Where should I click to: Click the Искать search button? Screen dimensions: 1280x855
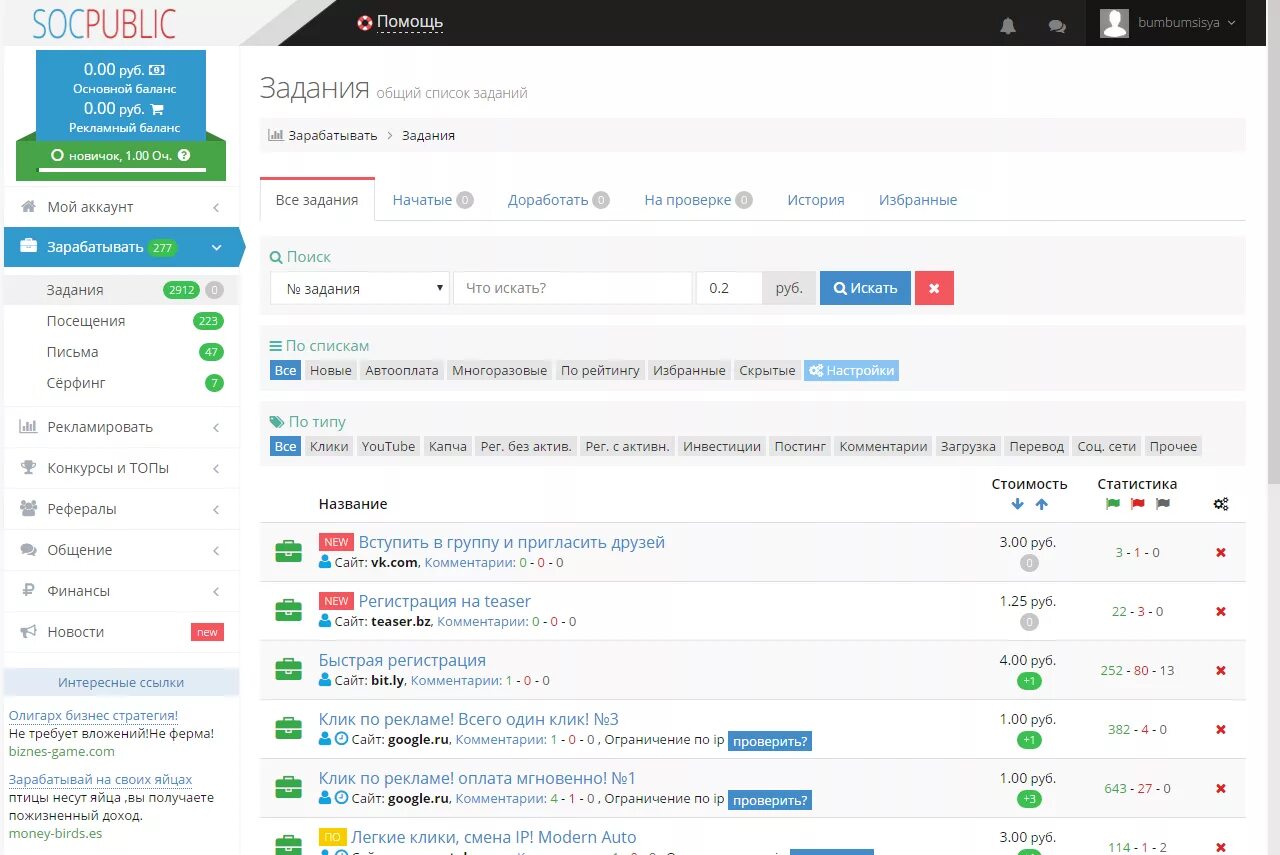click(x=865, y=288)
